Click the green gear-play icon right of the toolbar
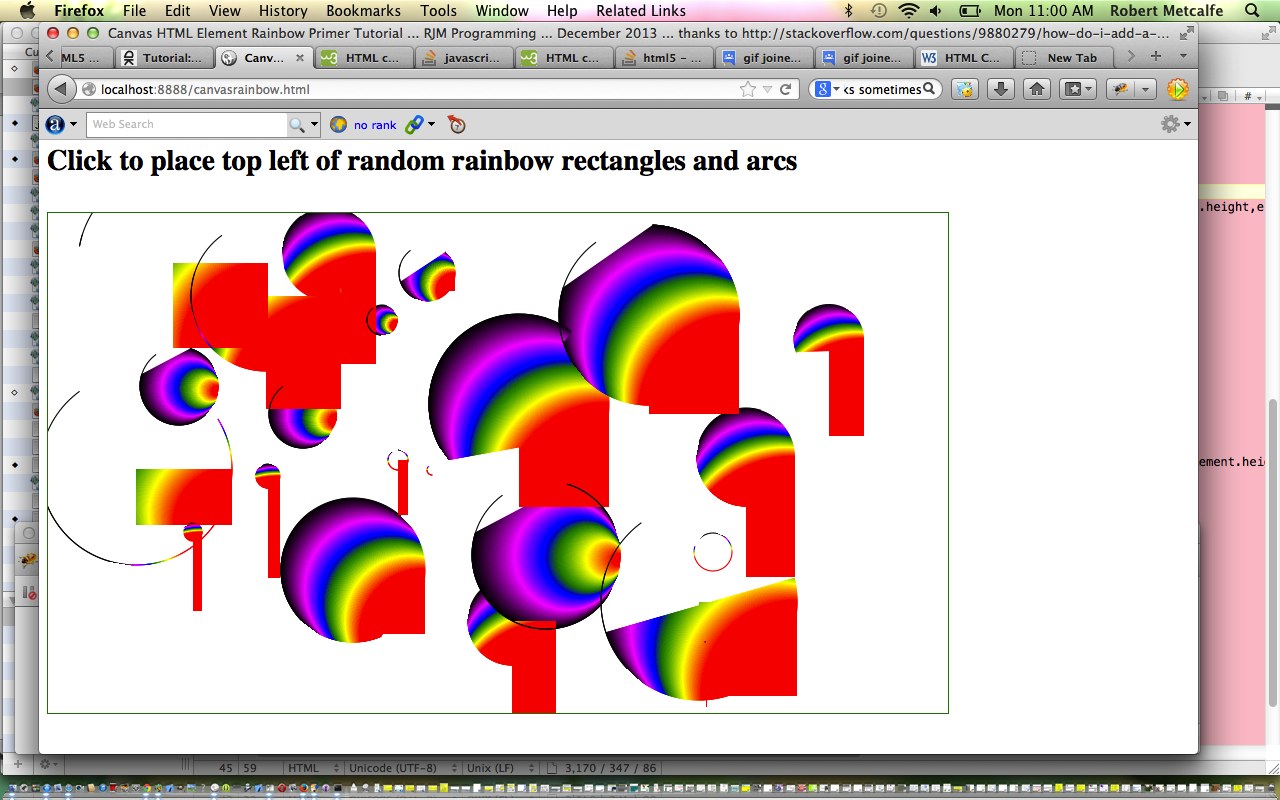This screenshot has height=800, width=1280. click(1178, 89)
